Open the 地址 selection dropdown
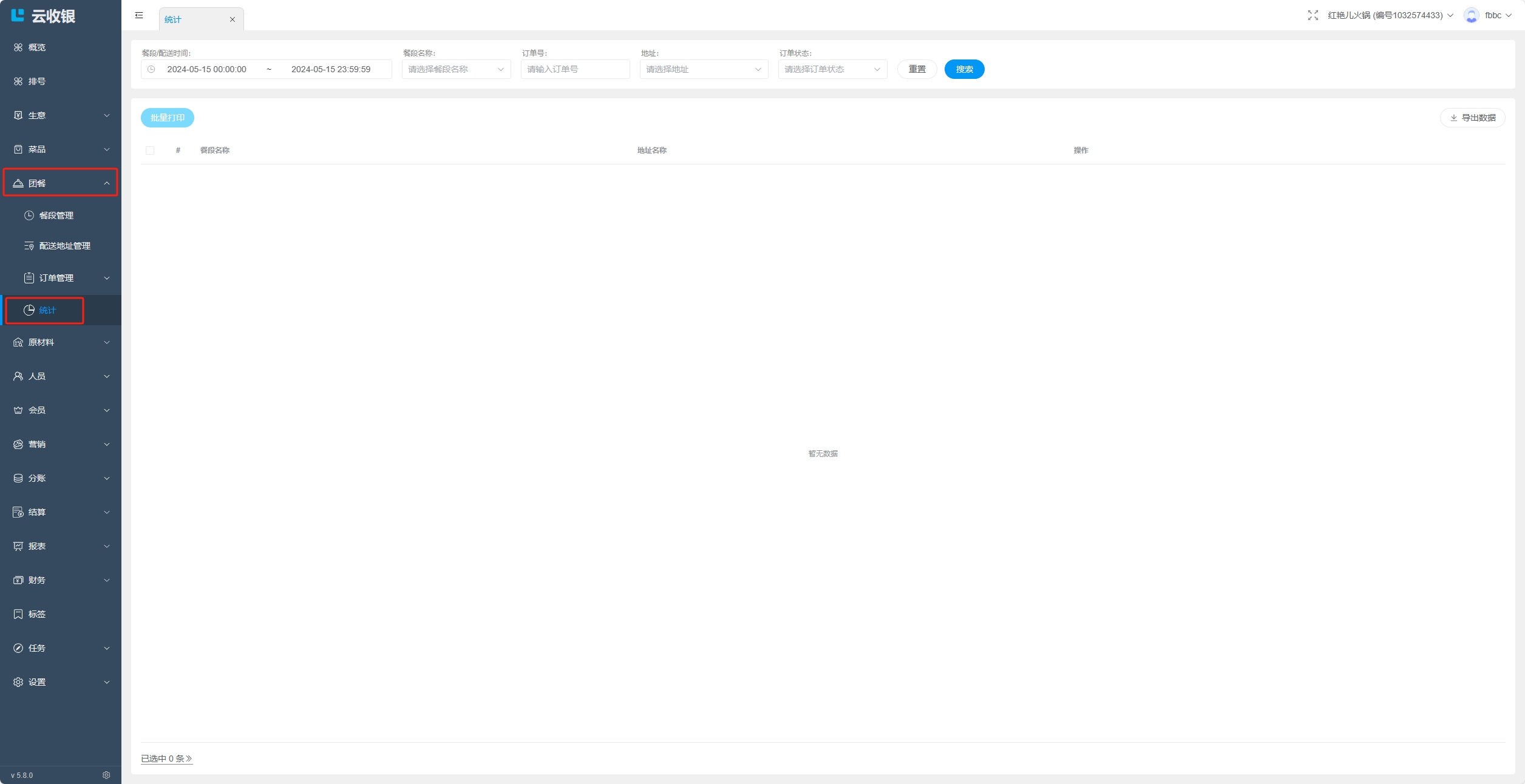Screen dimensions: 1525x784 pos(703,69)
